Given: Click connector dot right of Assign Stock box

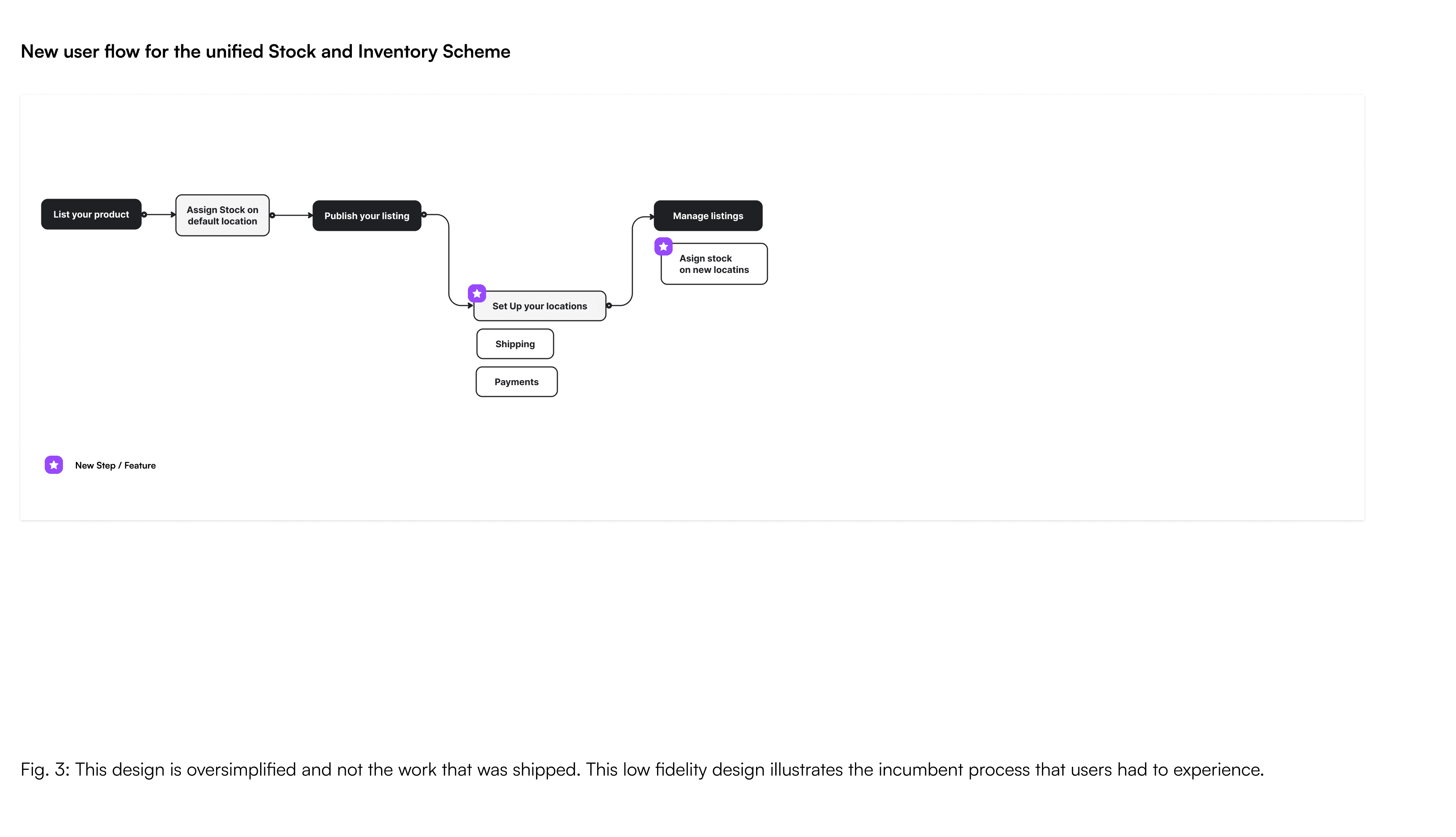Looking at the screenshot, I should 273,216.
